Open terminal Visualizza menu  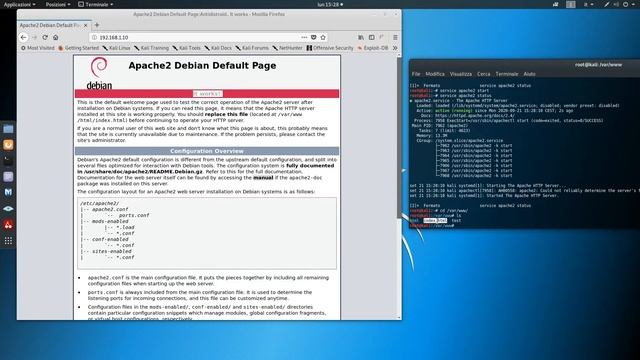461,74
